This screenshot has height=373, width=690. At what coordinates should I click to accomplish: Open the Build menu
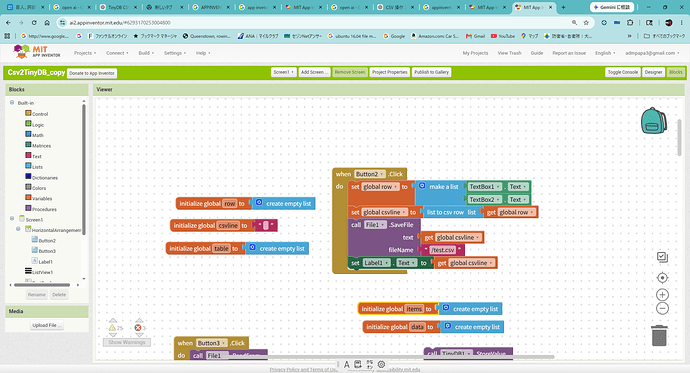(x=146, y=53)
